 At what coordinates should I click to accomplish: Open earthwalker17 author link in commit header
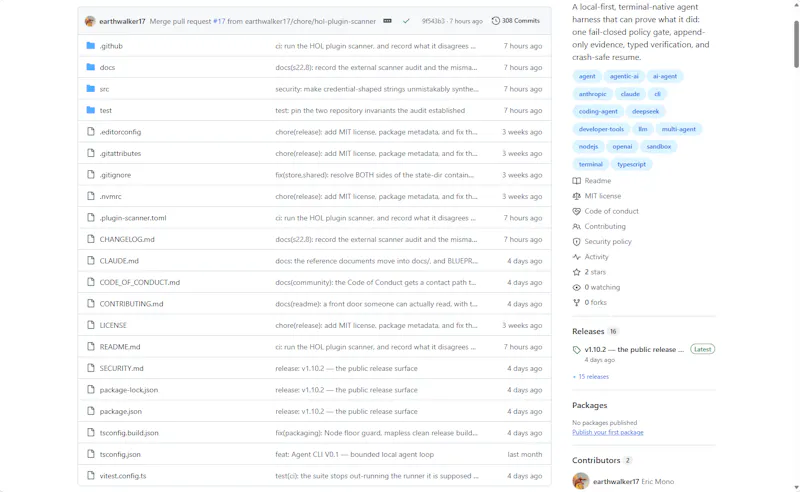point(122,21)
